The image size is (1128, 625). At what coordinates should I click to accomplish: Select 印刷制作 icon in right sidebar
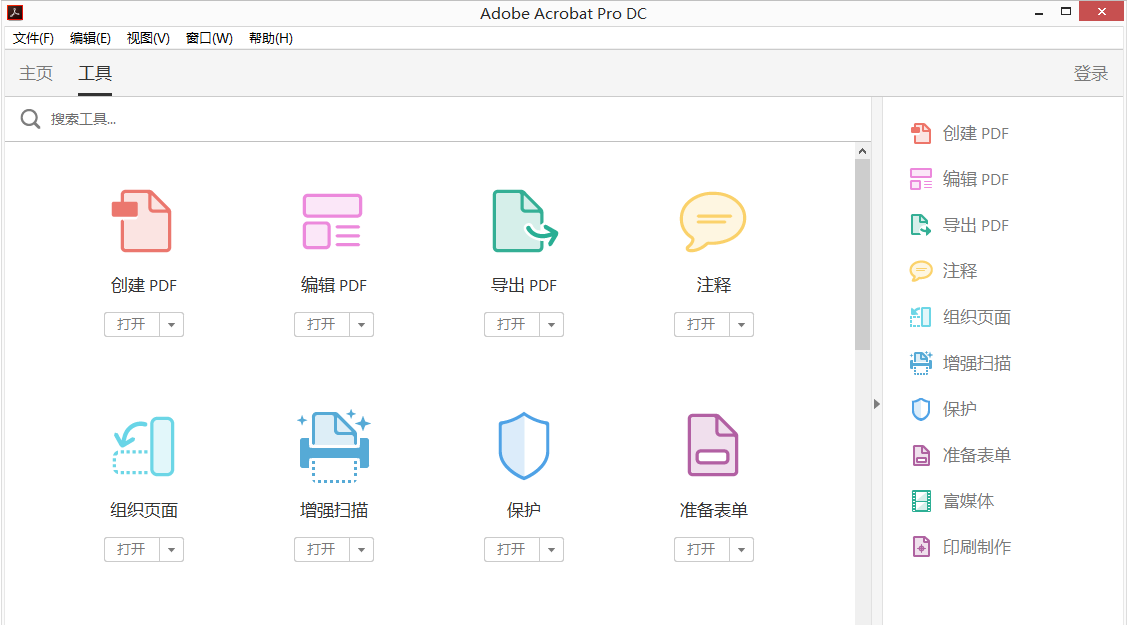coord(921,547)
